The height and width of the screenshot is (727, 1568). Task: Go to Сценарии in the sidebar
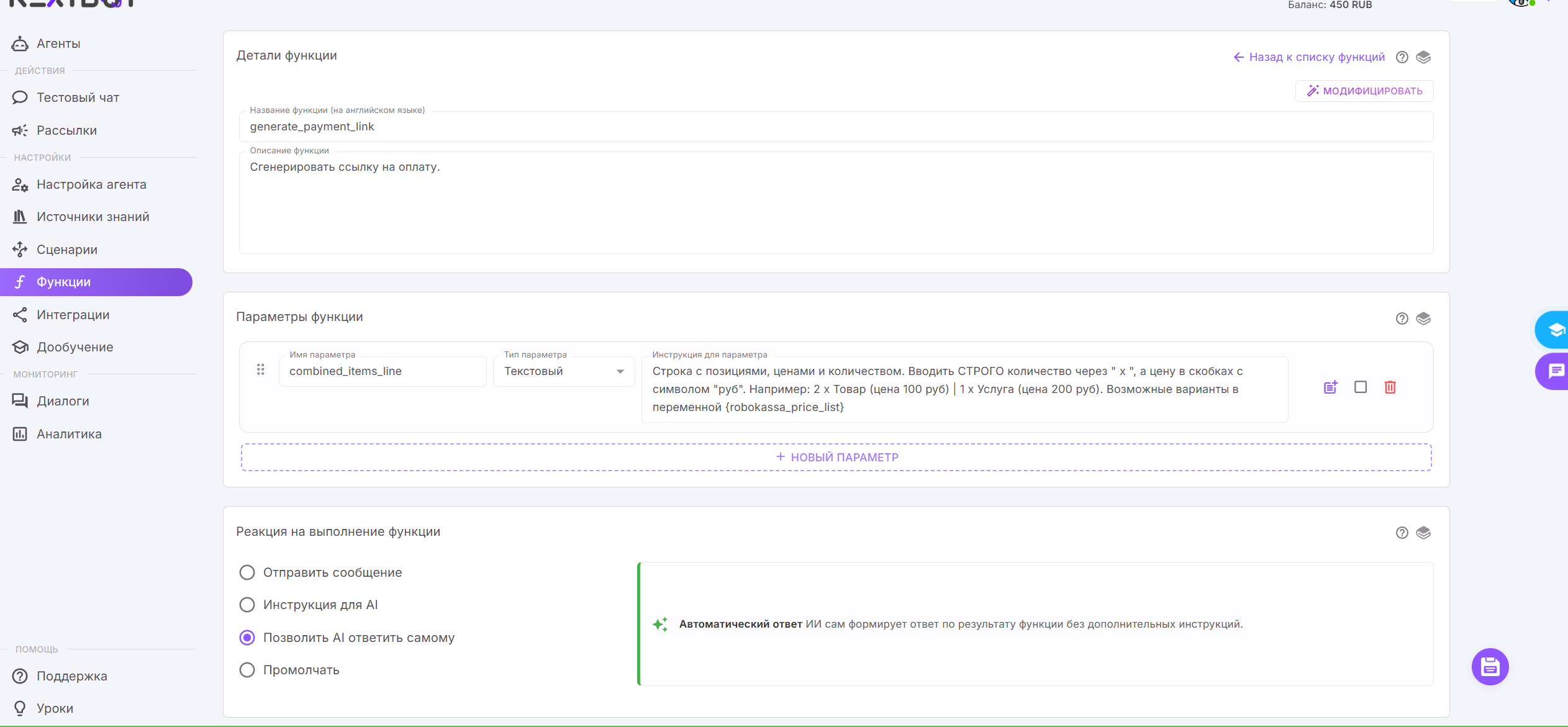(66, 250)
